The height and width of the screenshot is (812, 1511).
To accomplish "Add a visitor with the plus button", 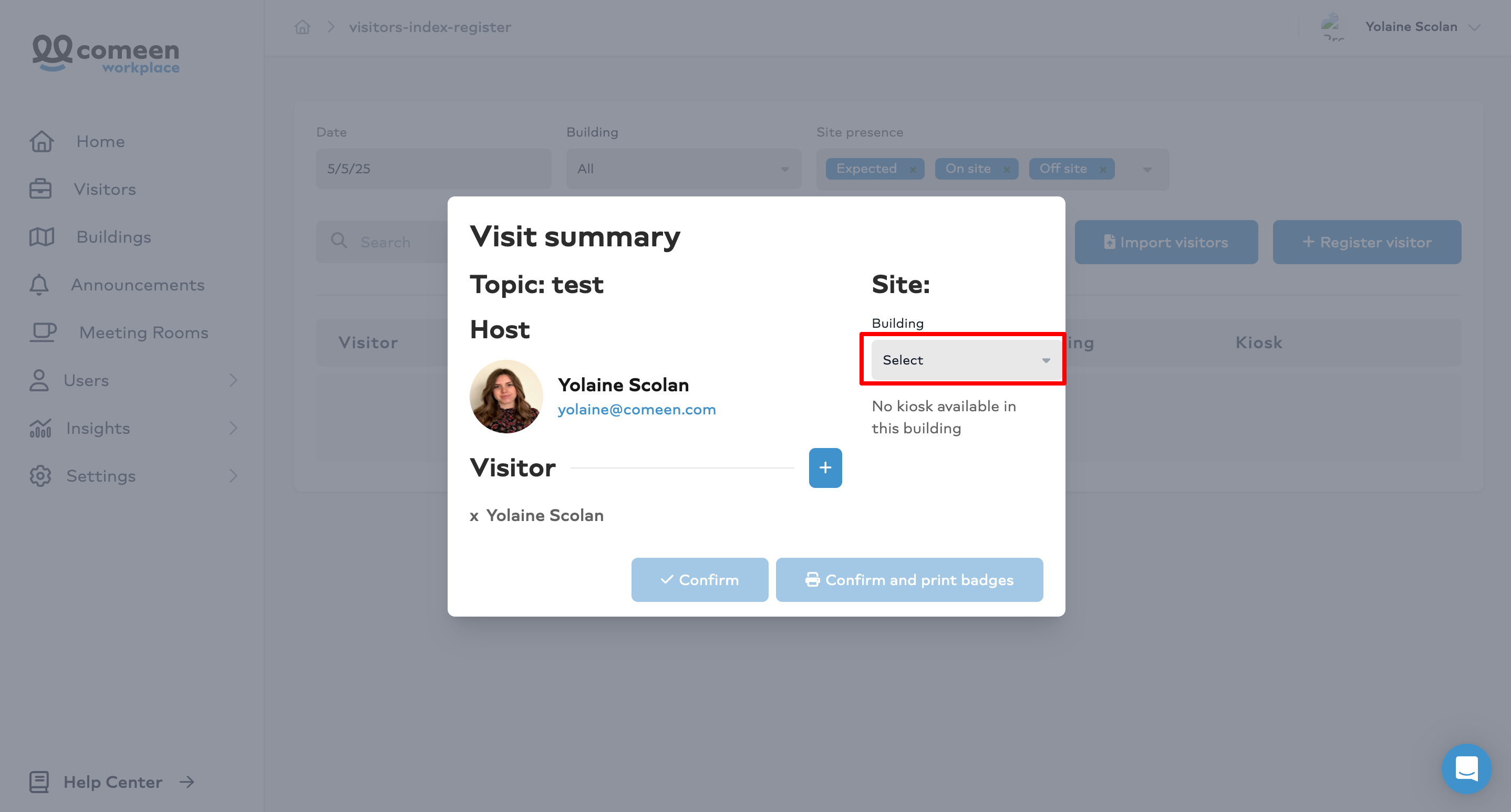I will [x=825, y=468].
